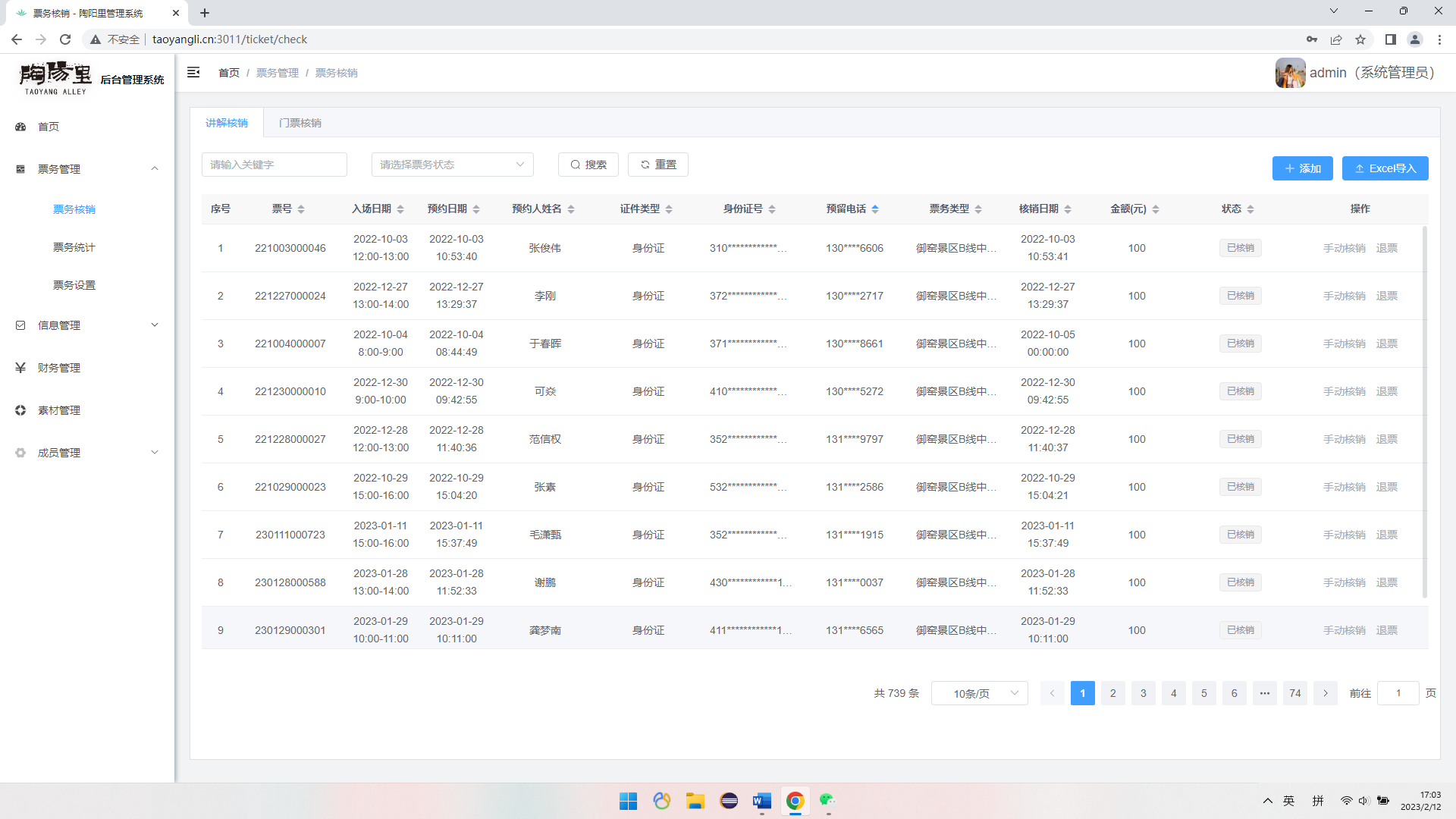
Task: Open 票务统计 in the sidebar
Action: [74, 247]
